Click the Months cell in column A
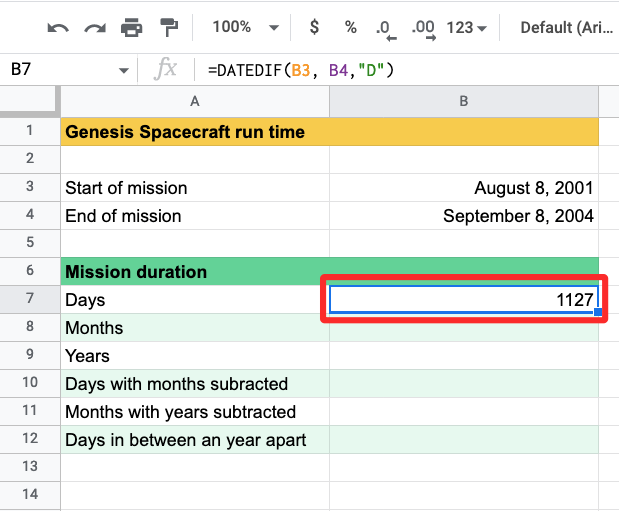 click(x=194, y=328)
